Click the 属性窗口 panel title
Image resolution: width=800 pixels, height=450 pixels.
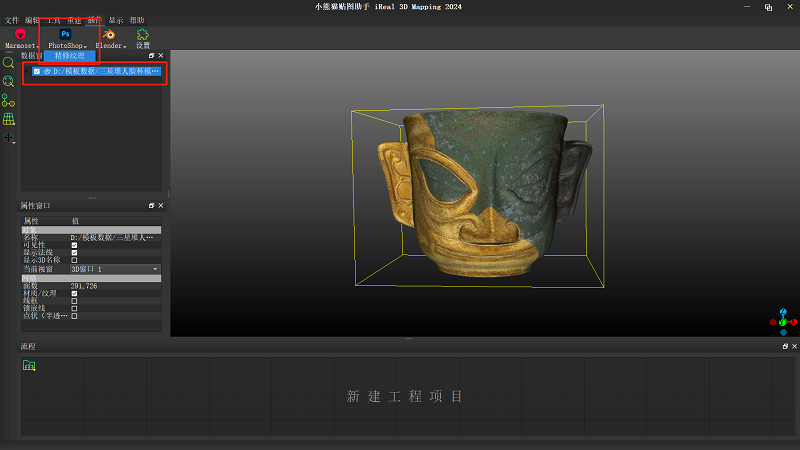(x=35, y=206)
